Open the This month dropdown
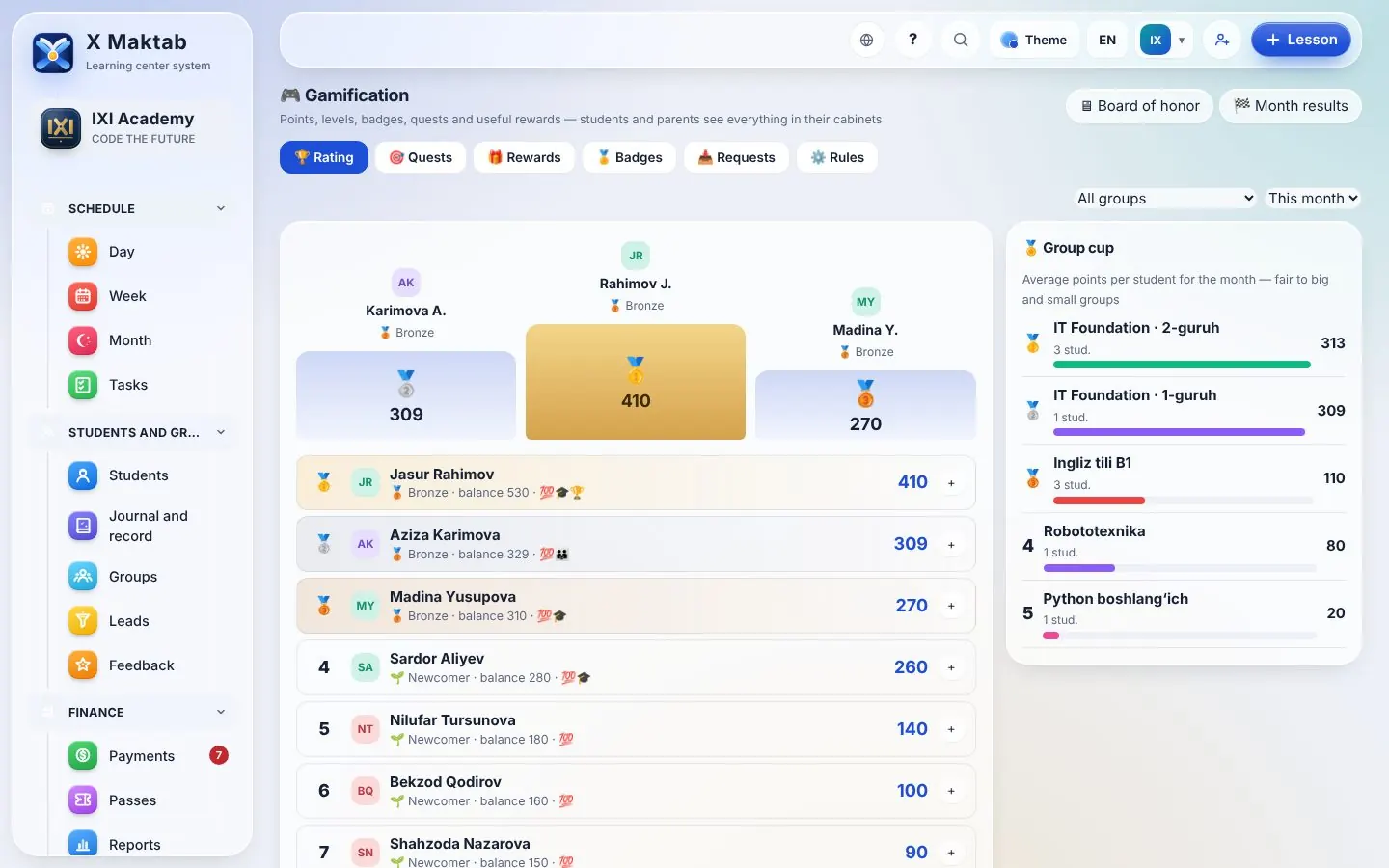This screenshot has width=1389, height=868. tap(1313, 198)
